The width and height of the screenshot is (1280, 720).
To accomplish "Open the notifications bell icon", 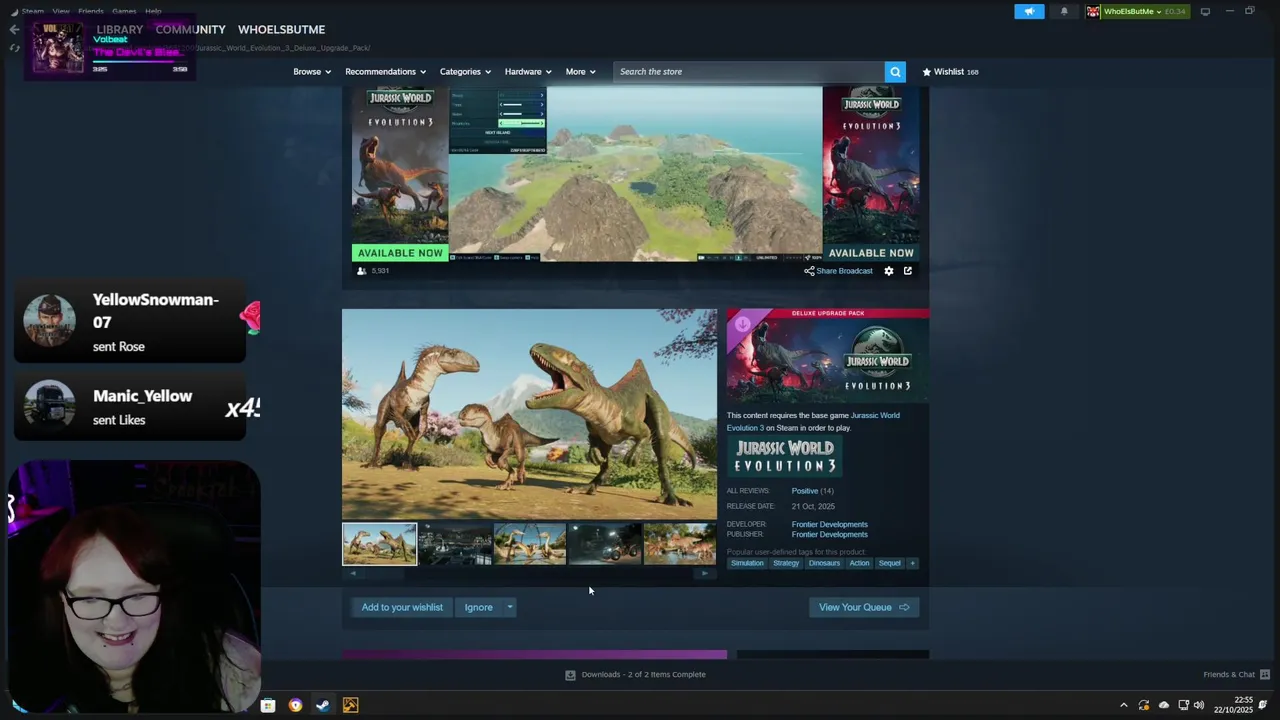I will pos(1064,11).
